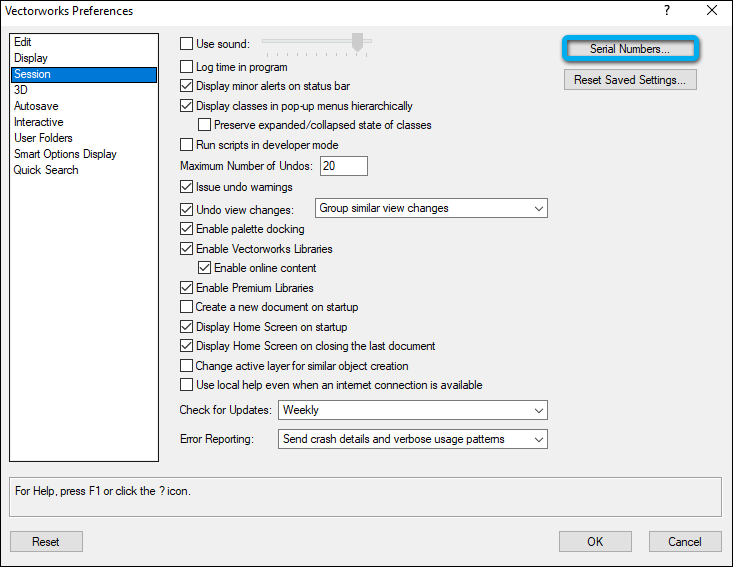Uncheck Display Home Screen on closing last document

(187, 346)
